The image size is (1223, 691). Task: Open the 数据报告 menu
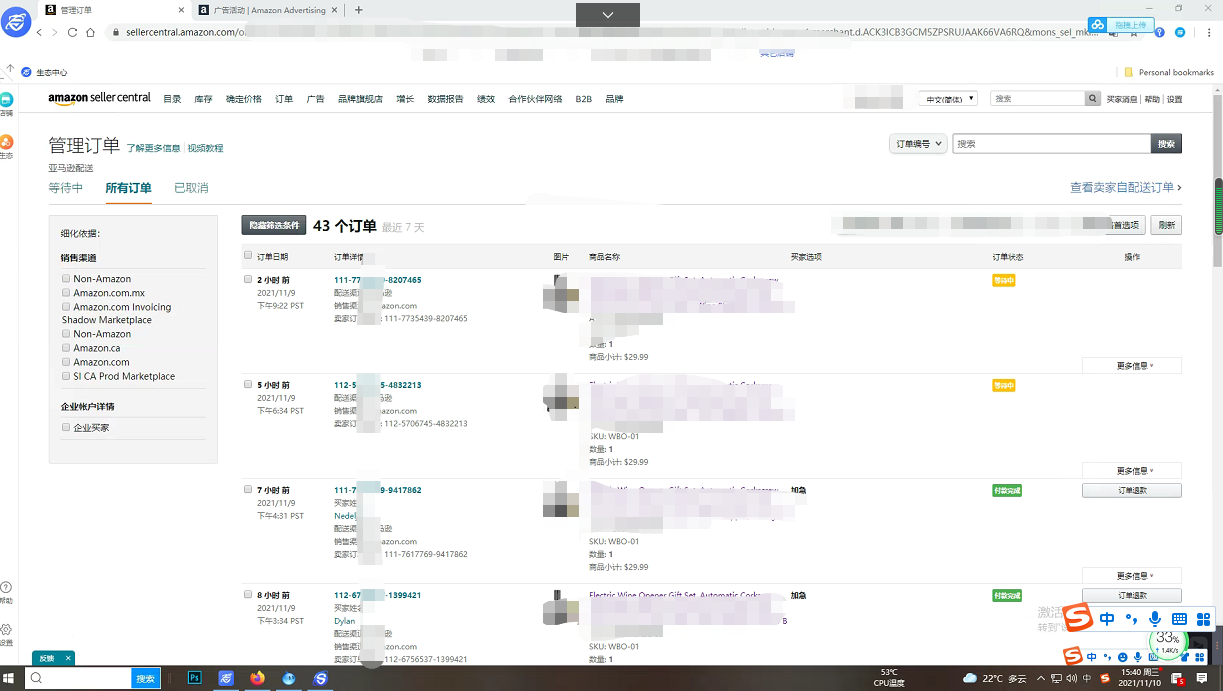445,99
